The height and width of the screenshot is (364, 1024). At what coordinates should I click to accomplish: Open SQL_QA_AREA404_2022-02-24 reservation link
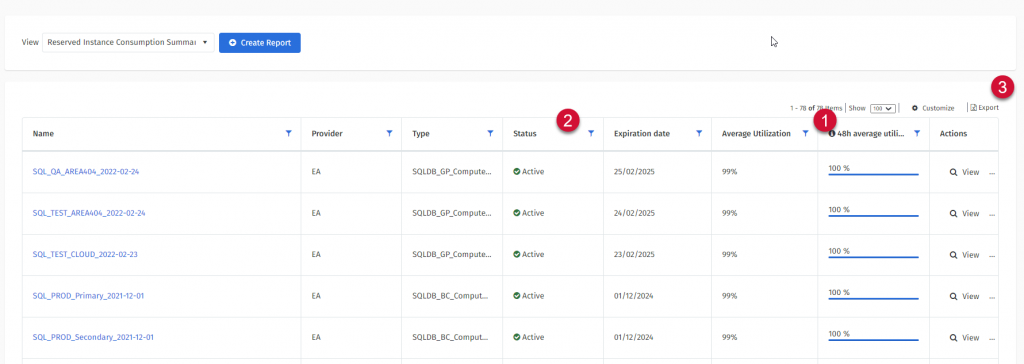86,172
